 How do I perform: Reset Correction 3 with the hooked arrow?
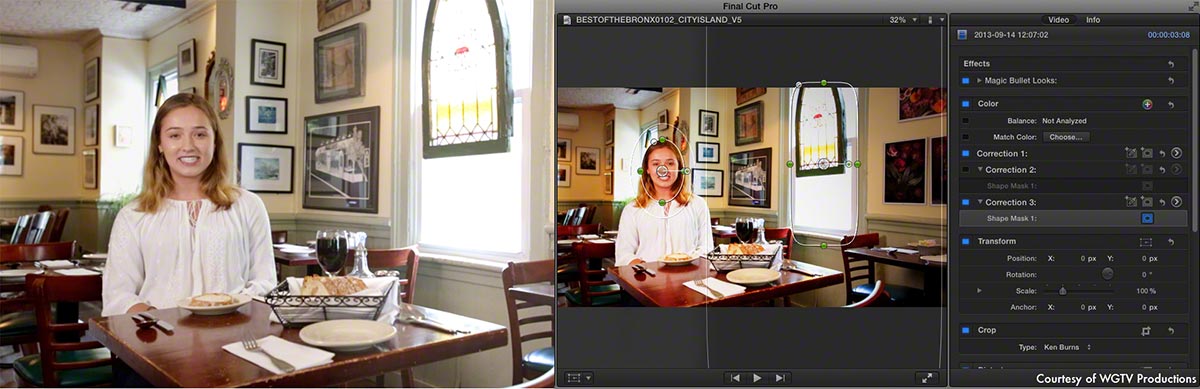[x=1162, y=202]
